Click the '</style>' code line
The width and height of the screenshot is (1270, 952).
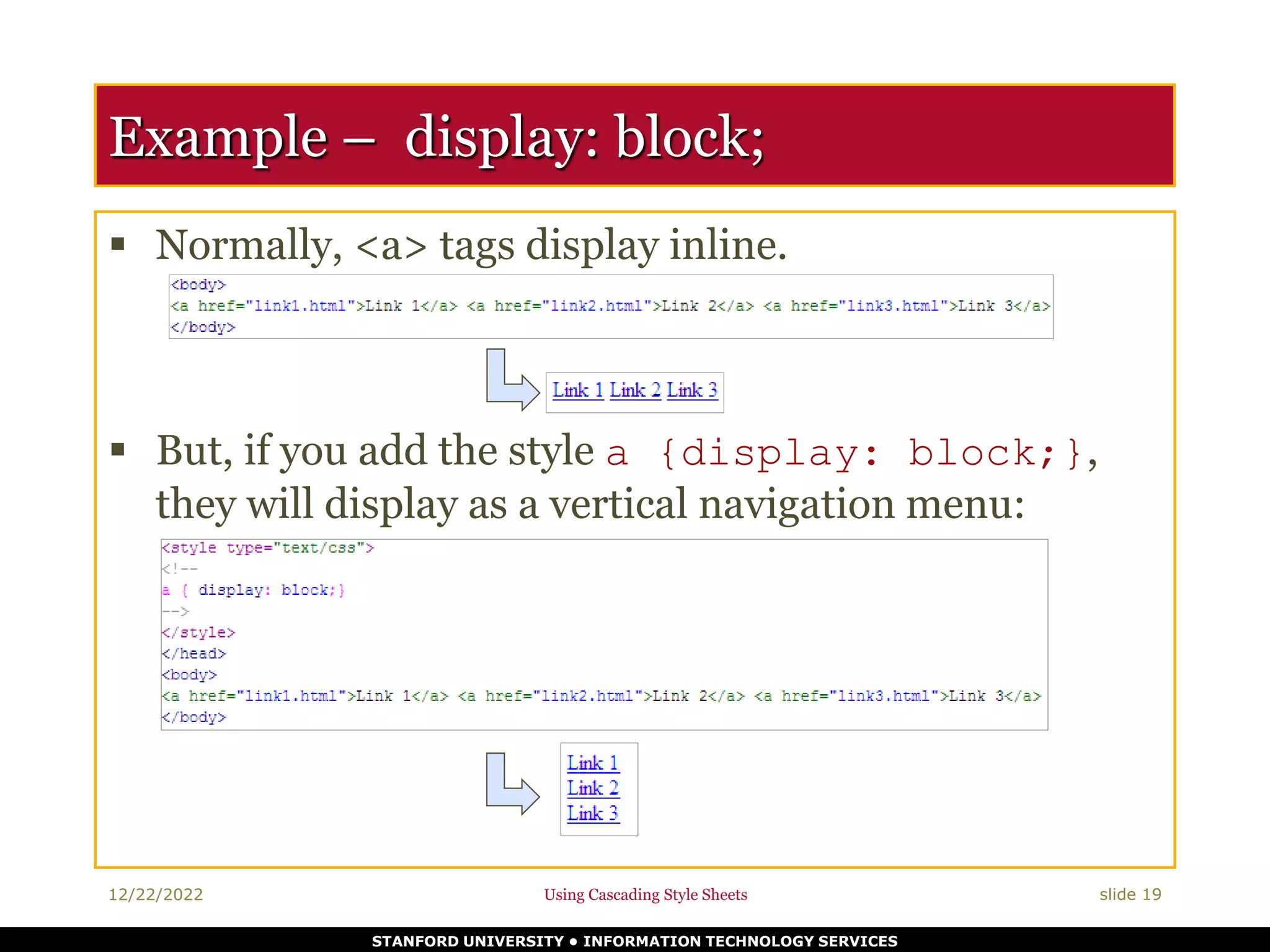click(x=198, y=633)
